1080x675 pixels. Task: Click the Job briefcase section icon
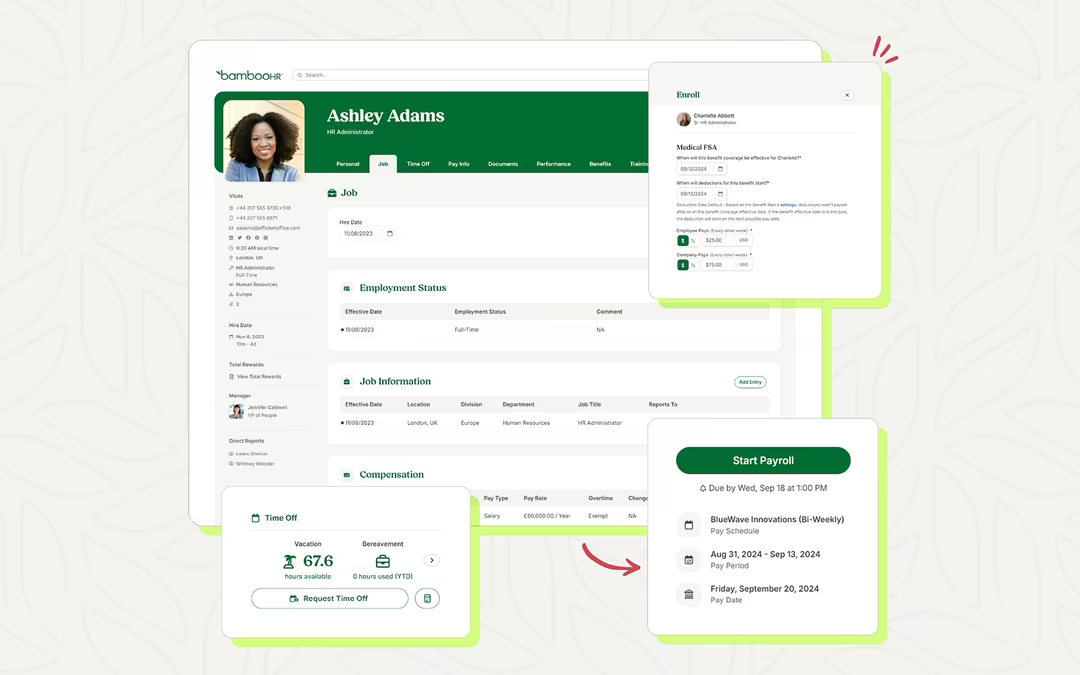[x=332, y=193]
